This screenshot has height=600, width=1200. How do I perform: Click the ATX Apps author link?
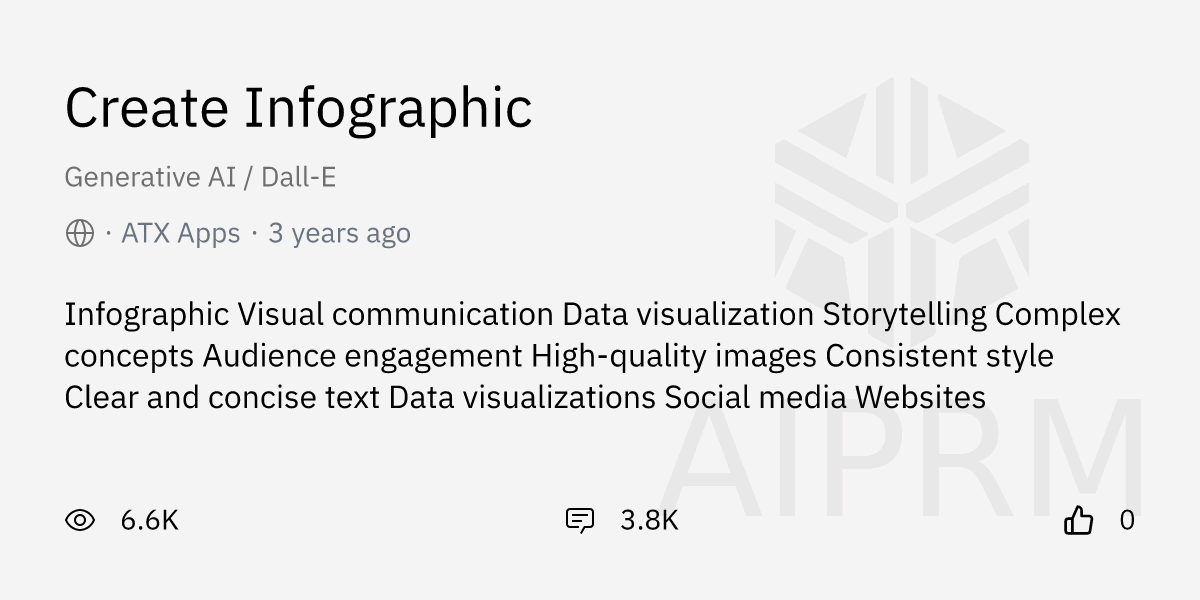pos(180,232)
